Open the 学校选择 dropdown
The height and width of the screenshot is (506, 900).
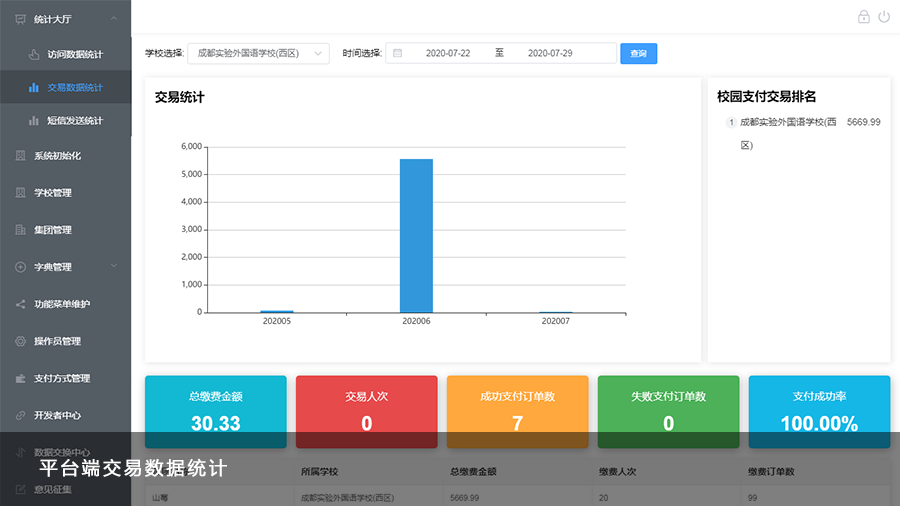point(258,53)
